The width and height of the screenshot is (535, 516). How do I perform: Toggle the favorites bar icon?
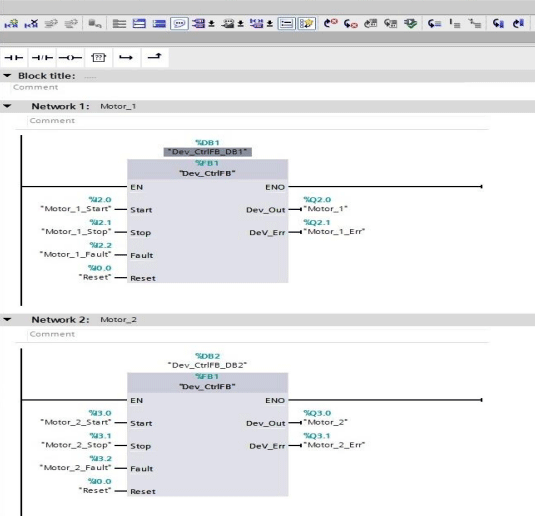(x=306, y=24)
